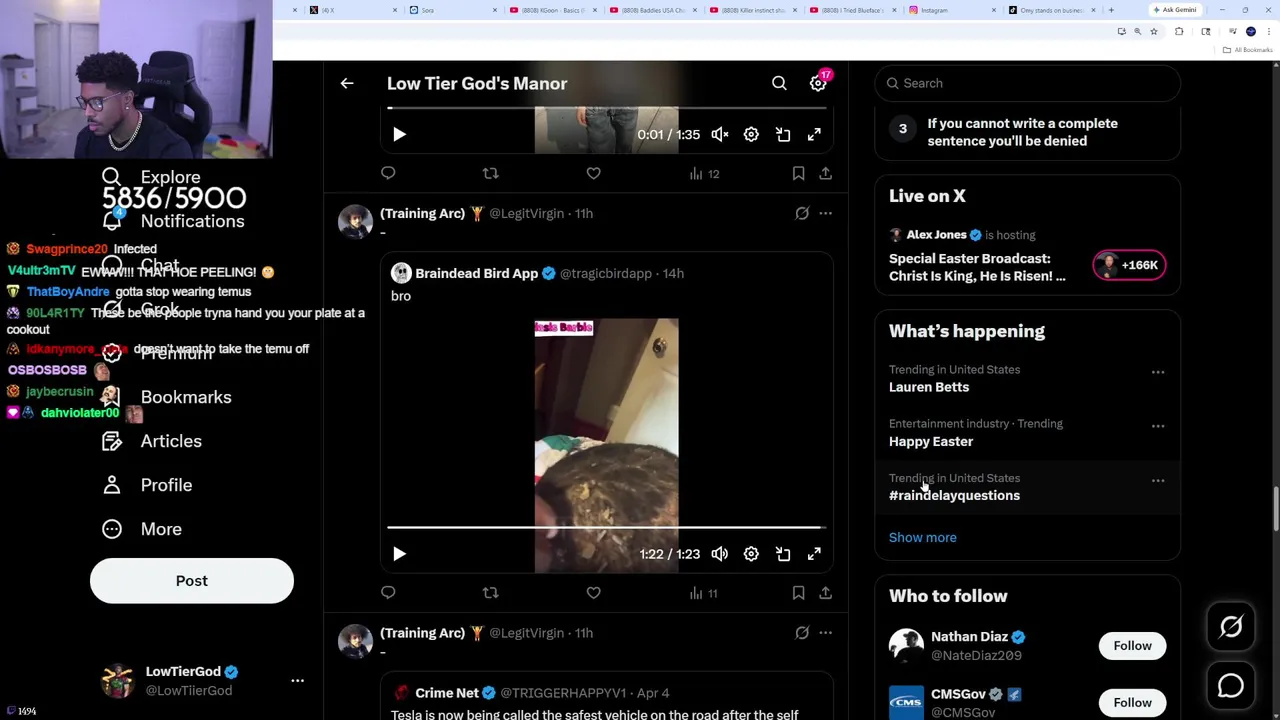Switch to the Sora browser tab
1280x720 pixels.
tap(450, 10)
